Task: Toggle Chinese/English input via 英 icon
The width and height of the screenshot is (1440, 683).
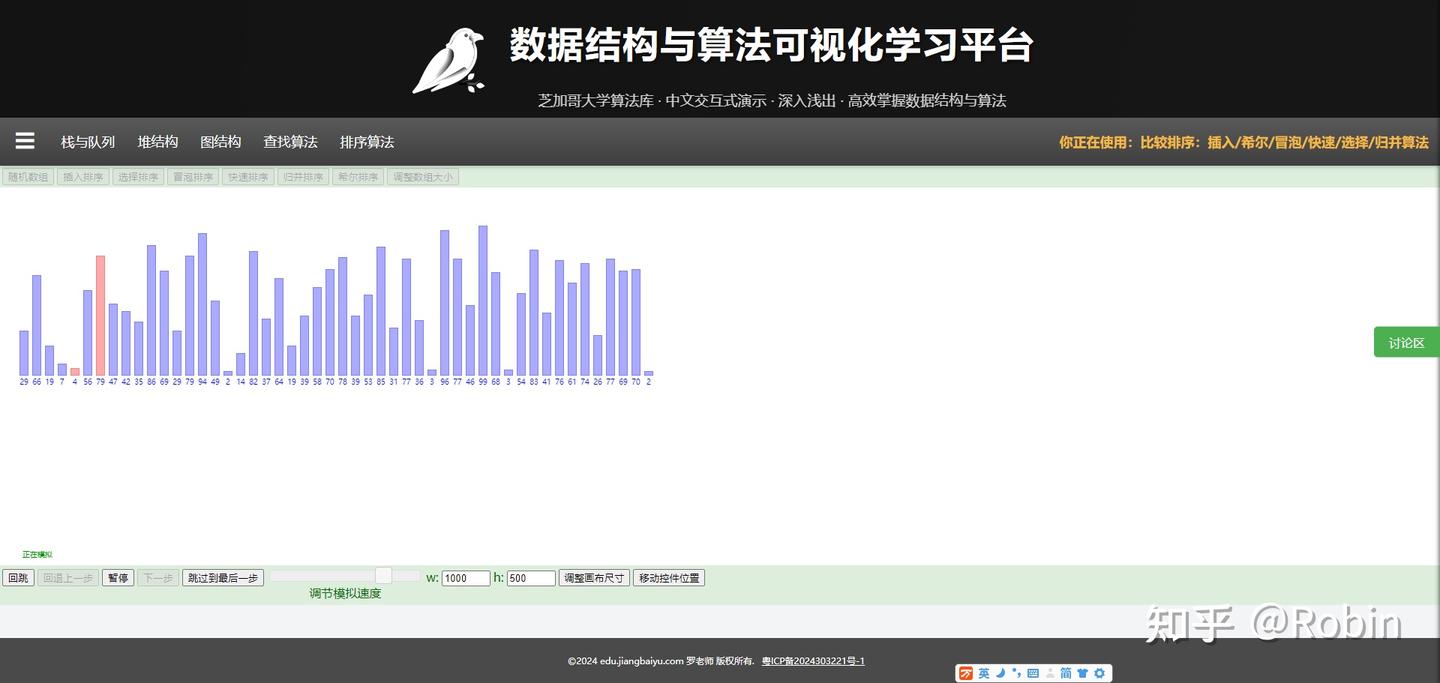Action: click(x=984, y=673)
